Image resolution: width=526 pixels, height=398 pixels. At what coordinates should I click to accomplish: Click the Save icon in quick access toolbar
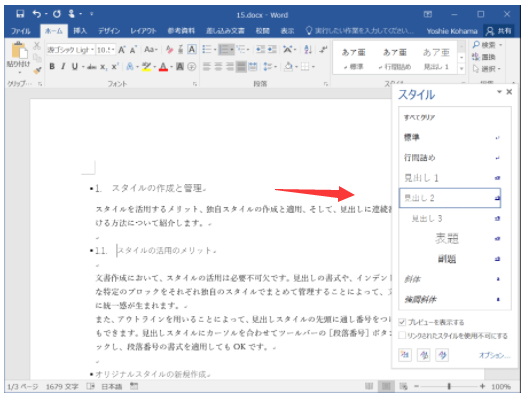(x=20, y=14)
